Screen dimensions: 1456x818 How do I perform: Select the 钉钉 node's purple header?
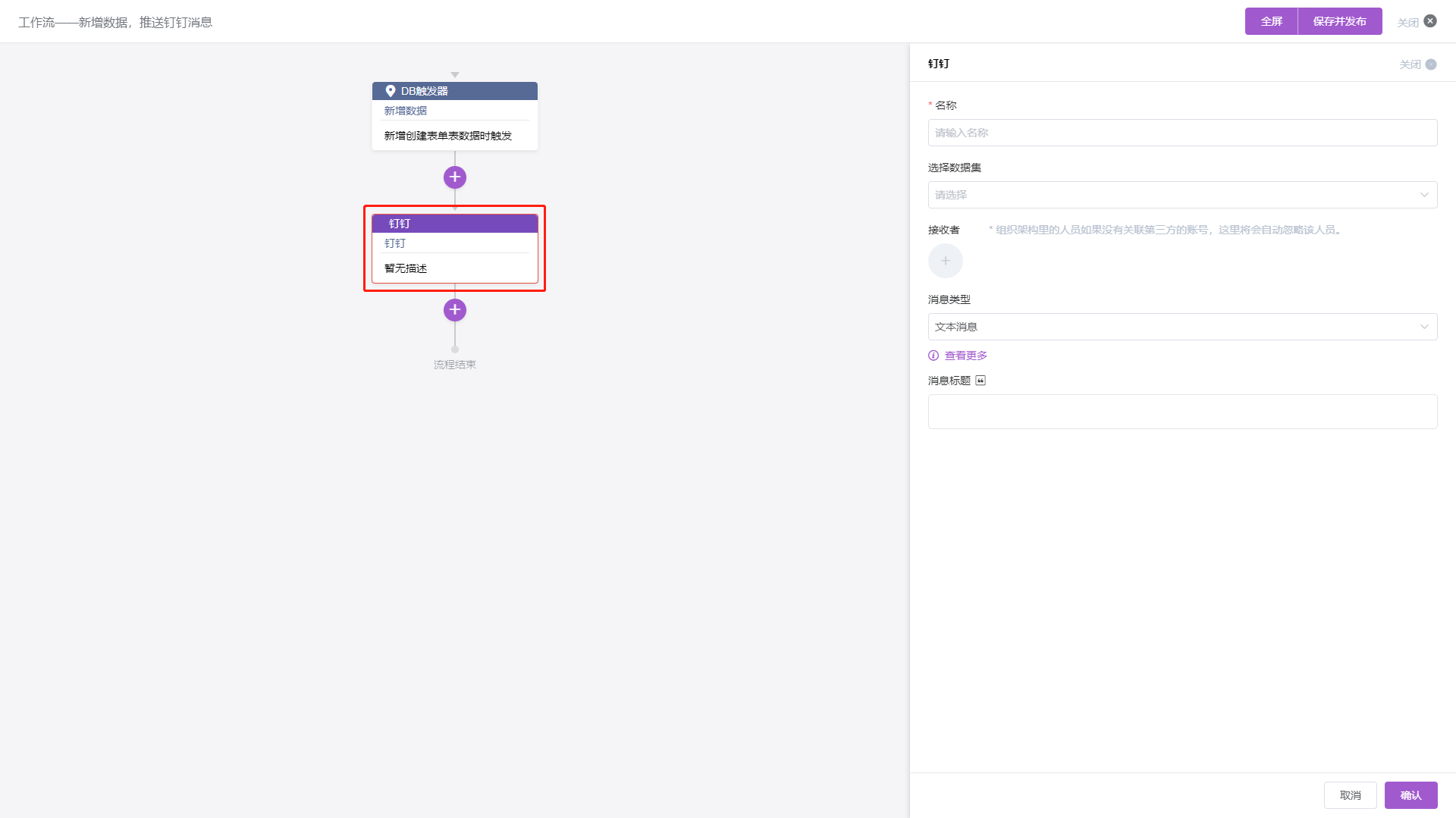click(455, 224)
